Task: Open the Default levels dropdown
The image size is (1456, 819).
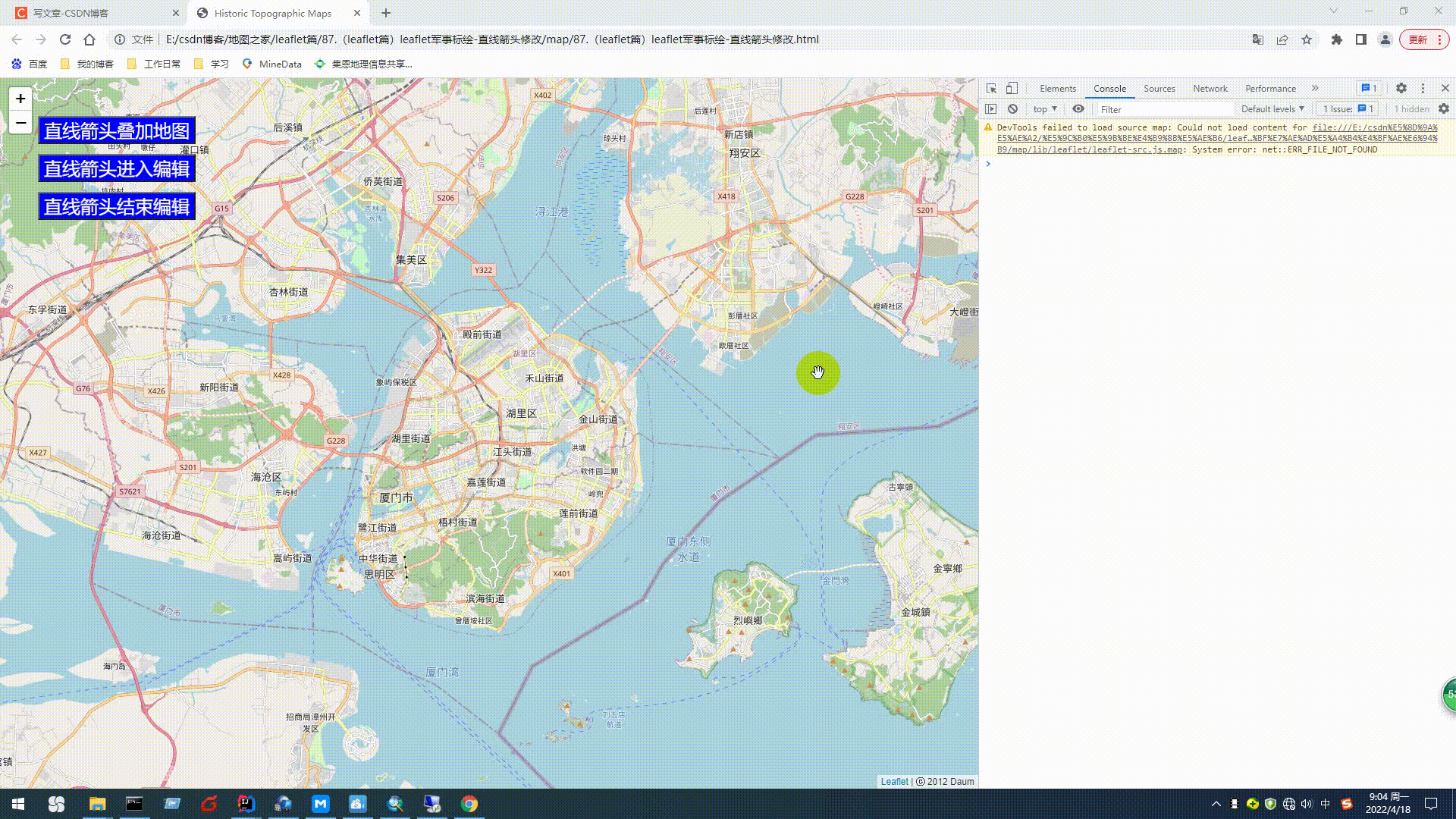Action: pyautogui.click(x=1272, y=109)
